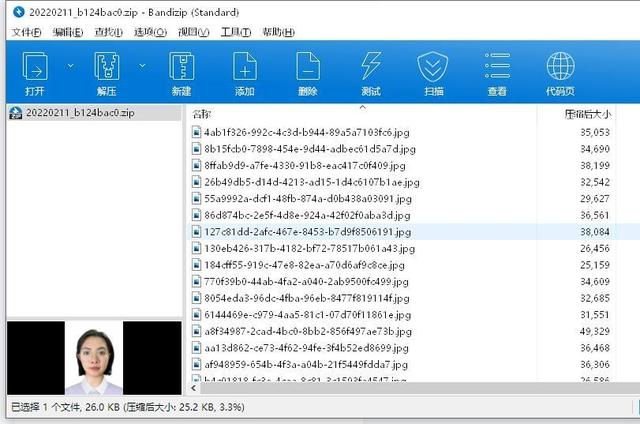Expand the dropdown arrow beside Extract (解压)
This screenshot has width=640, height=424.
[x=143, y=65]
